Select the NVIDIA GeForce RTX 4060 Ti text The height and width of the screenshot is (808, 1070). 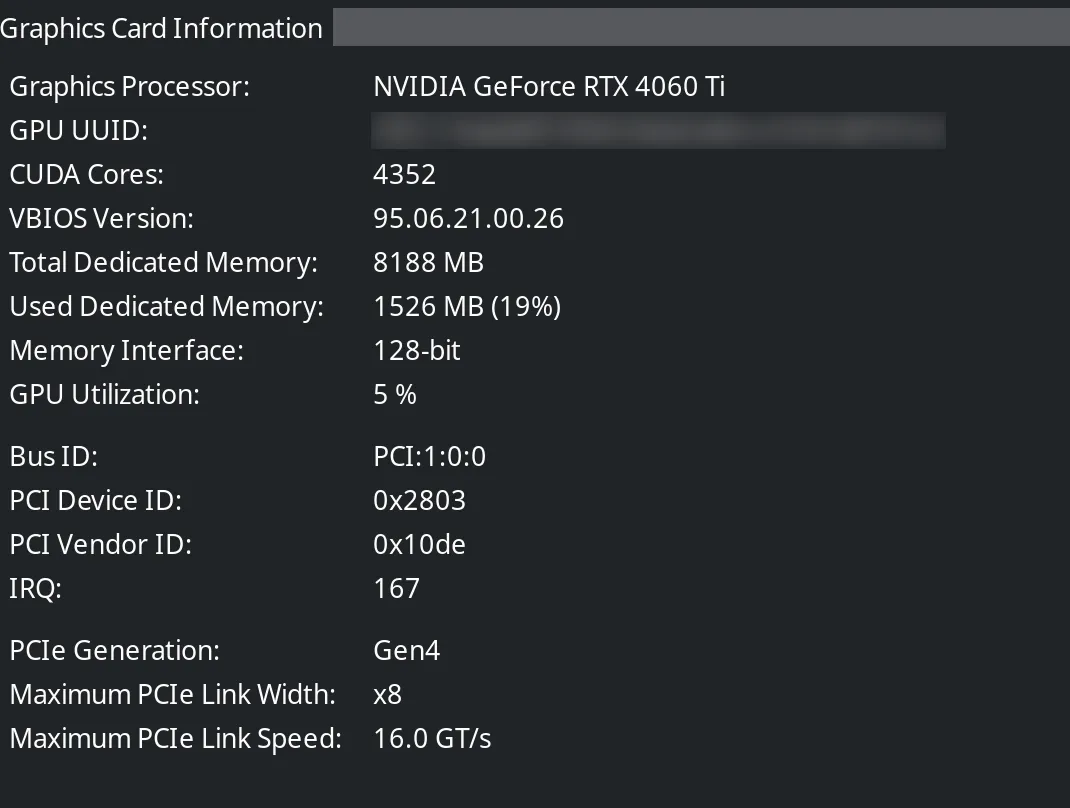pyautogui.click(x=549, y=87)
